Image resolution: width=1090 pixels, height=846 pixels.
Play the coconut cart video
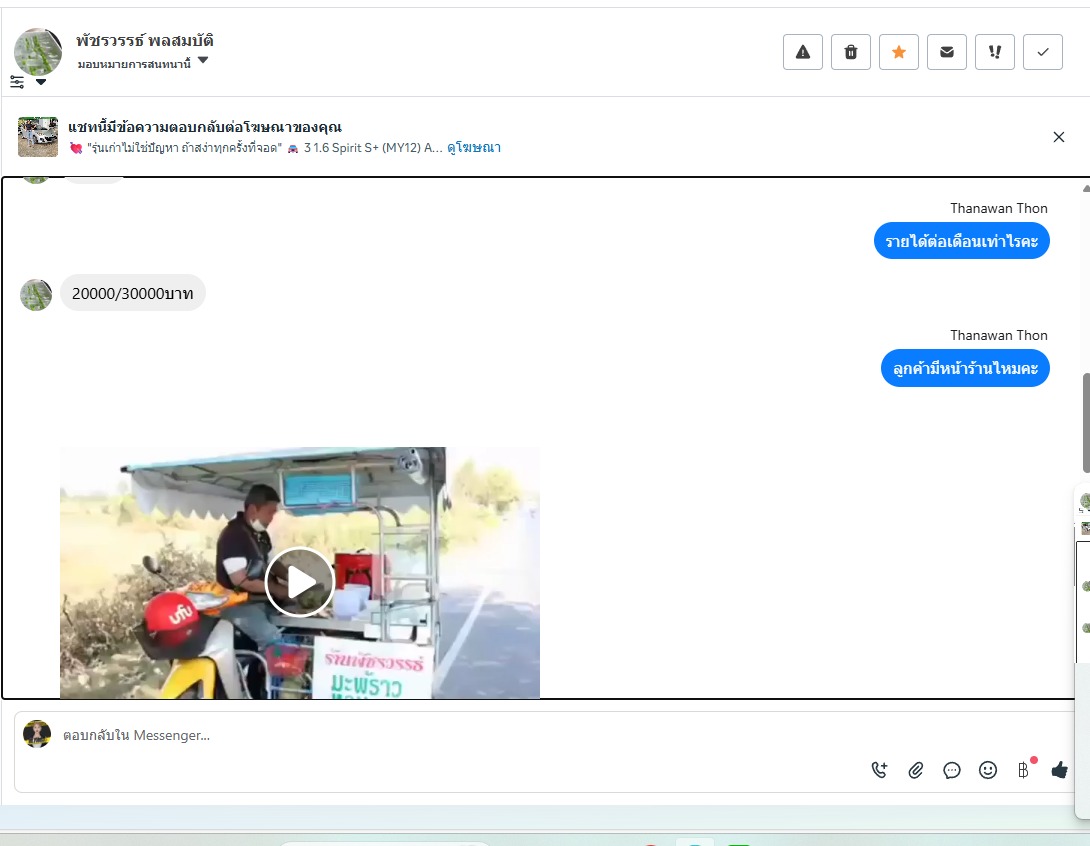click(x=300, y=582)
